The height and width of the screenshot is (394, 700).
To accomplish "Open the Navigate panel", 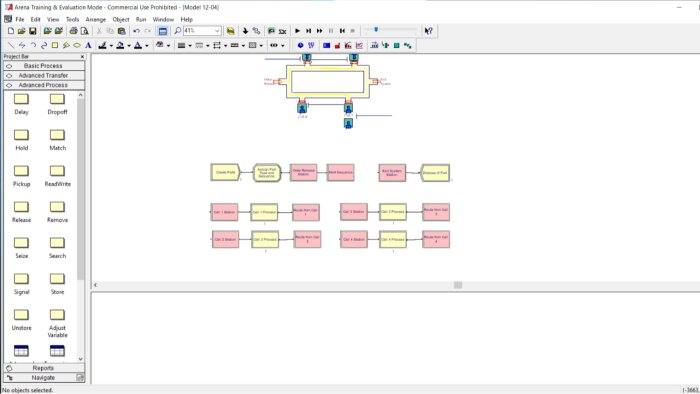I will 43,378.
